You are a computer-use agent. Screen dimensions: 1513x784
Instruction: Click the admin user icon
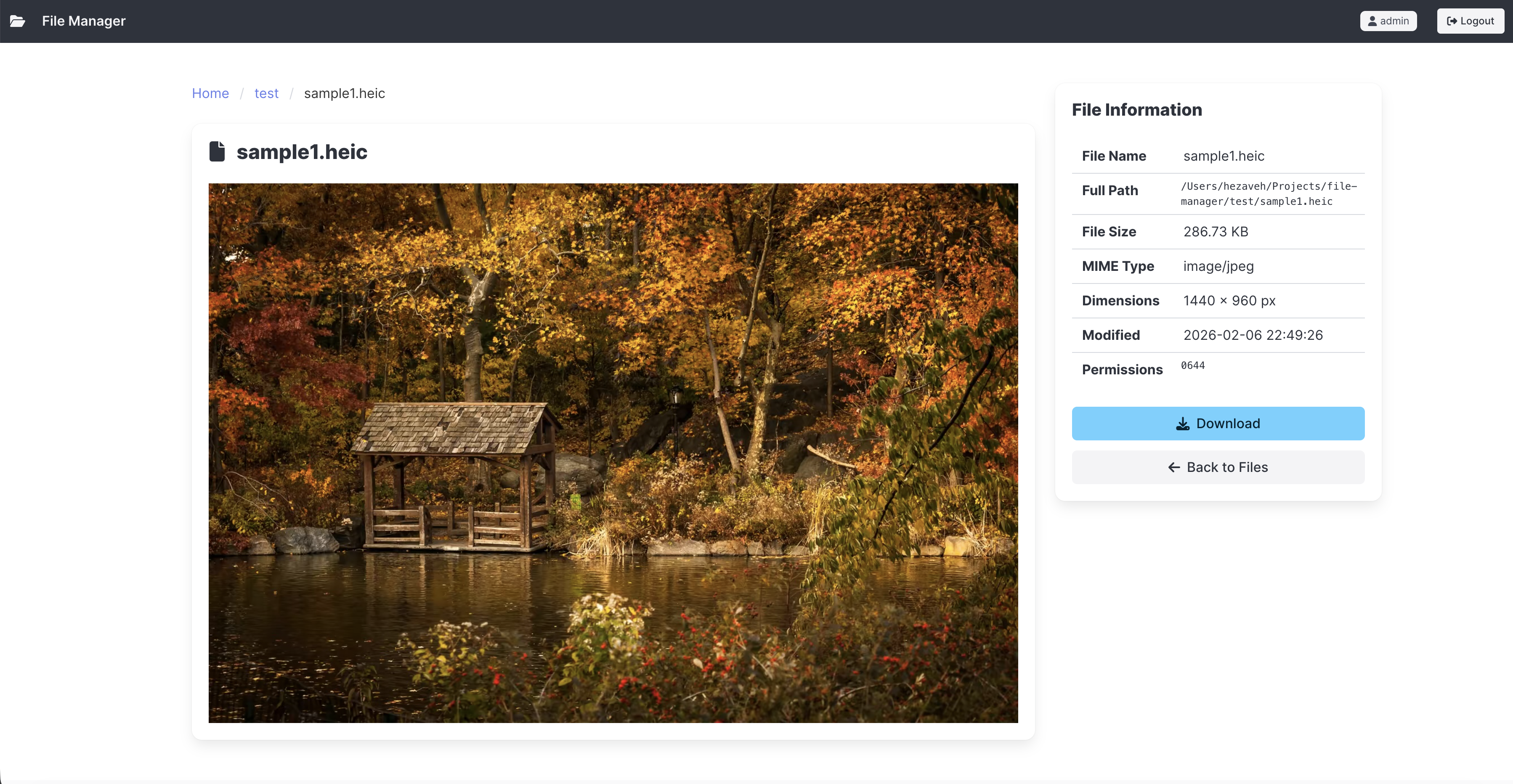pos(1372,21)
